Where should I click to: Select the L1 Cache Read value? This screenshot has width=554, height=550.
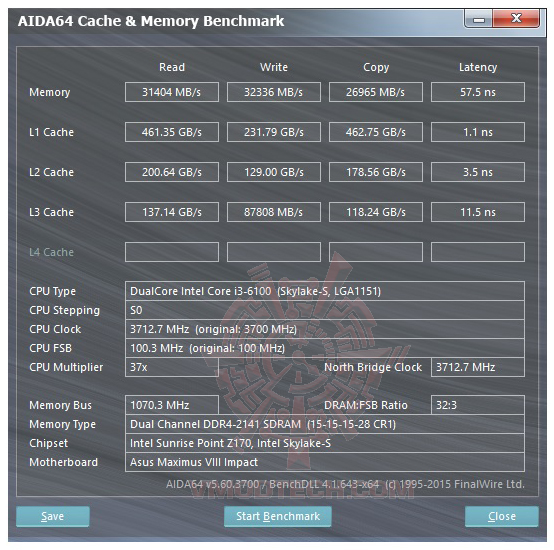pyautogui.click(x=172, y=132)
